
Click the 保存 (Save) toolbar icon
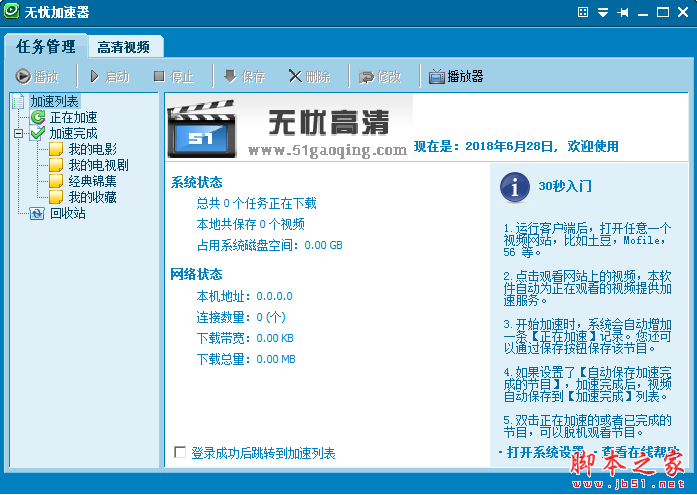[230, 76]
